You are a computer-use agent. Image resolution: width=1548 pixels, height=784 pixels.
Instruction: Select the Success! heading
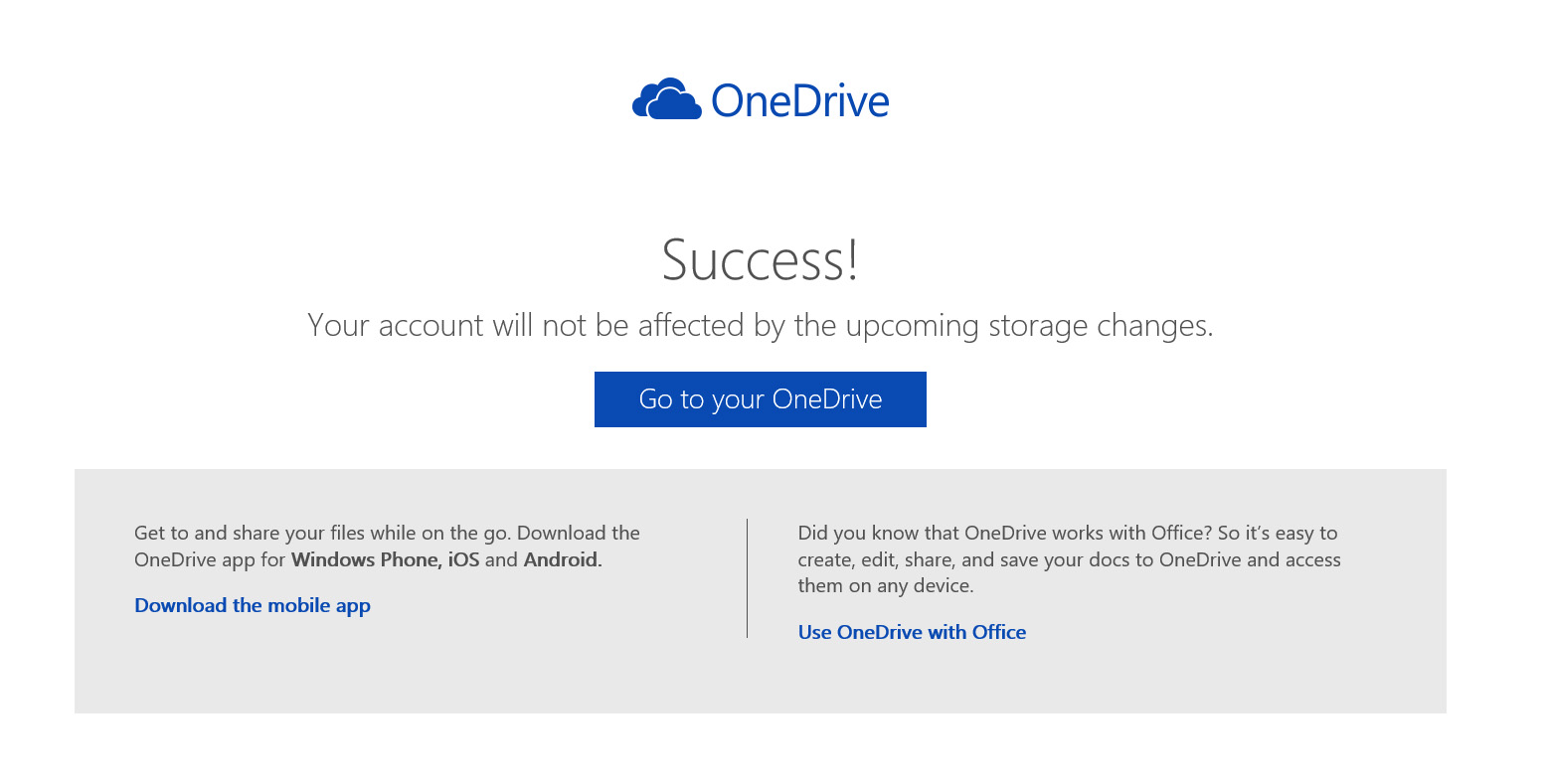[x=761, y=260]
